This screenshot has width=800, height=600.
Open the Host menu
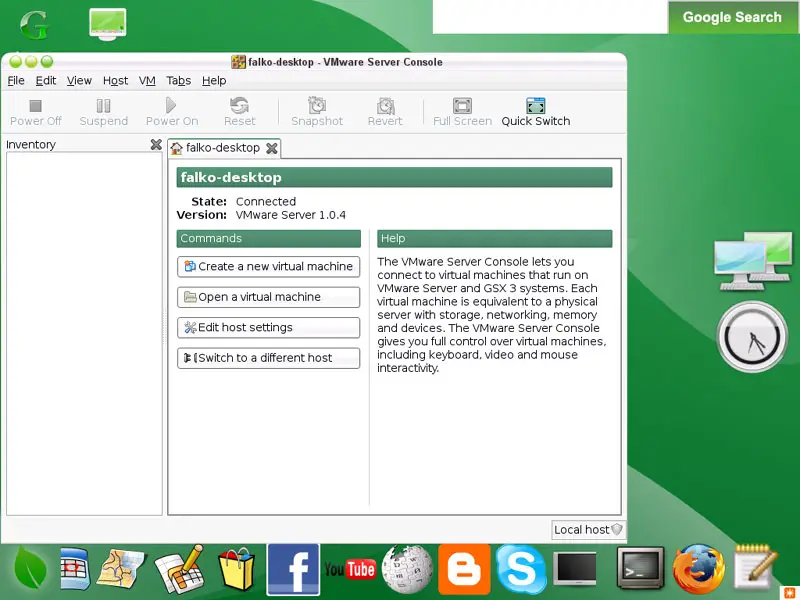(x=115, y=81)
